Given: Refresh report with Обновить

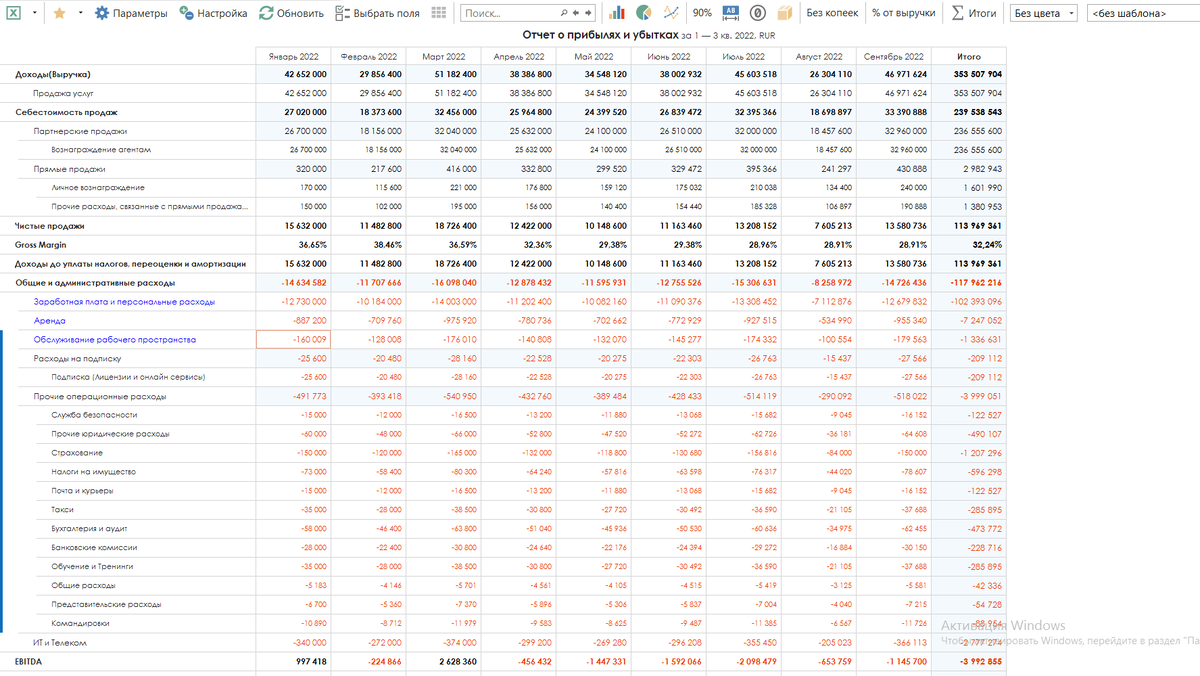Looking at the screenshot, I should [291, 13].
